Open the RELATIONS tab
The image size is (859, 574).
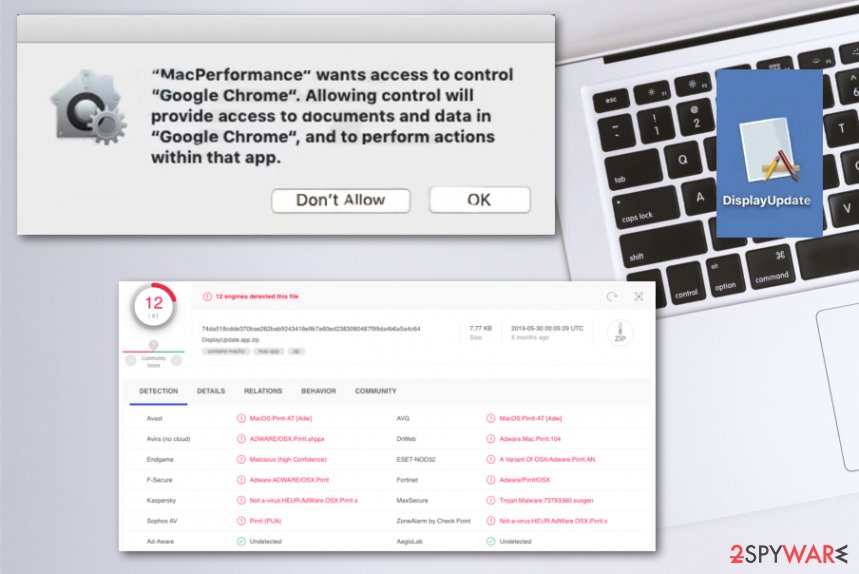[263, 391]
